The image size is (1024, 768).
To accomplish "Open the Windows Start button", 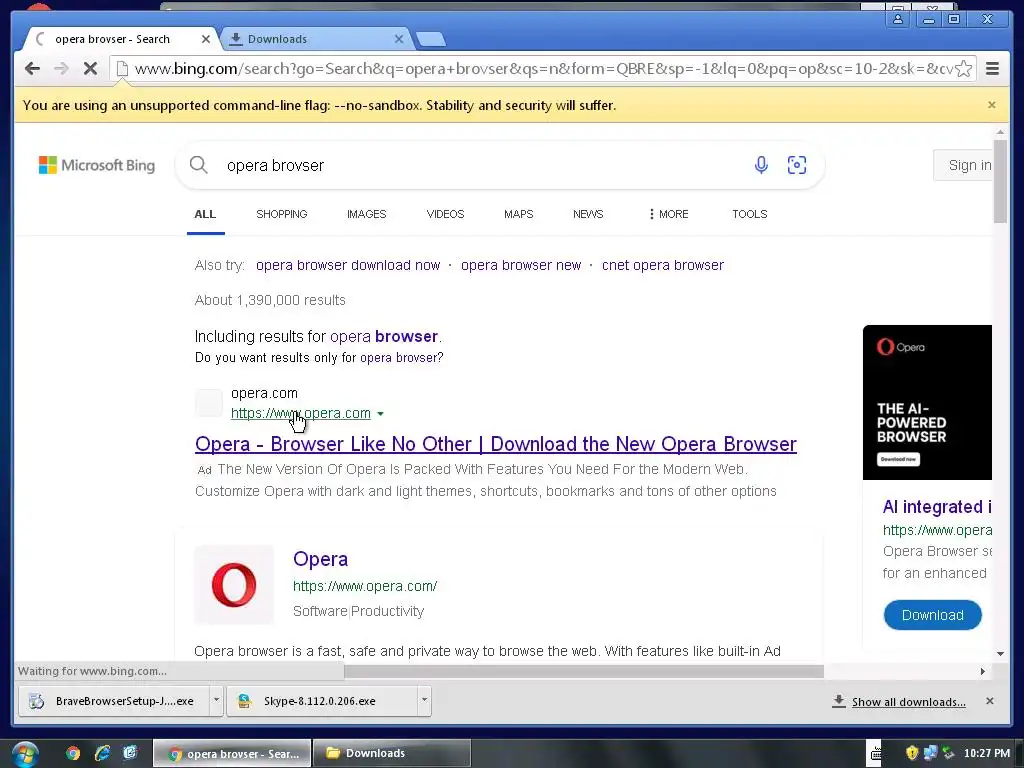I will pyautogui.click(x=24, y=754).
